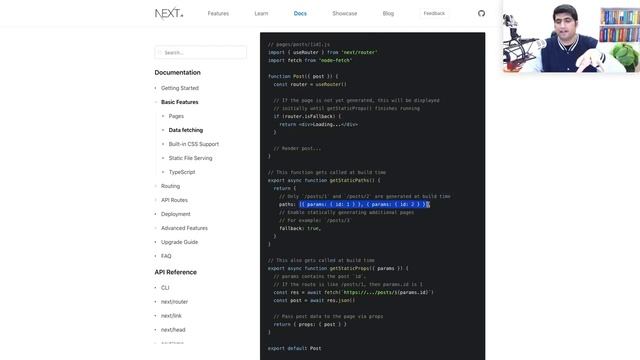Open TypeScript doc entry
The width and height of the screenshot is (640, 360).
tap(182, 172)
